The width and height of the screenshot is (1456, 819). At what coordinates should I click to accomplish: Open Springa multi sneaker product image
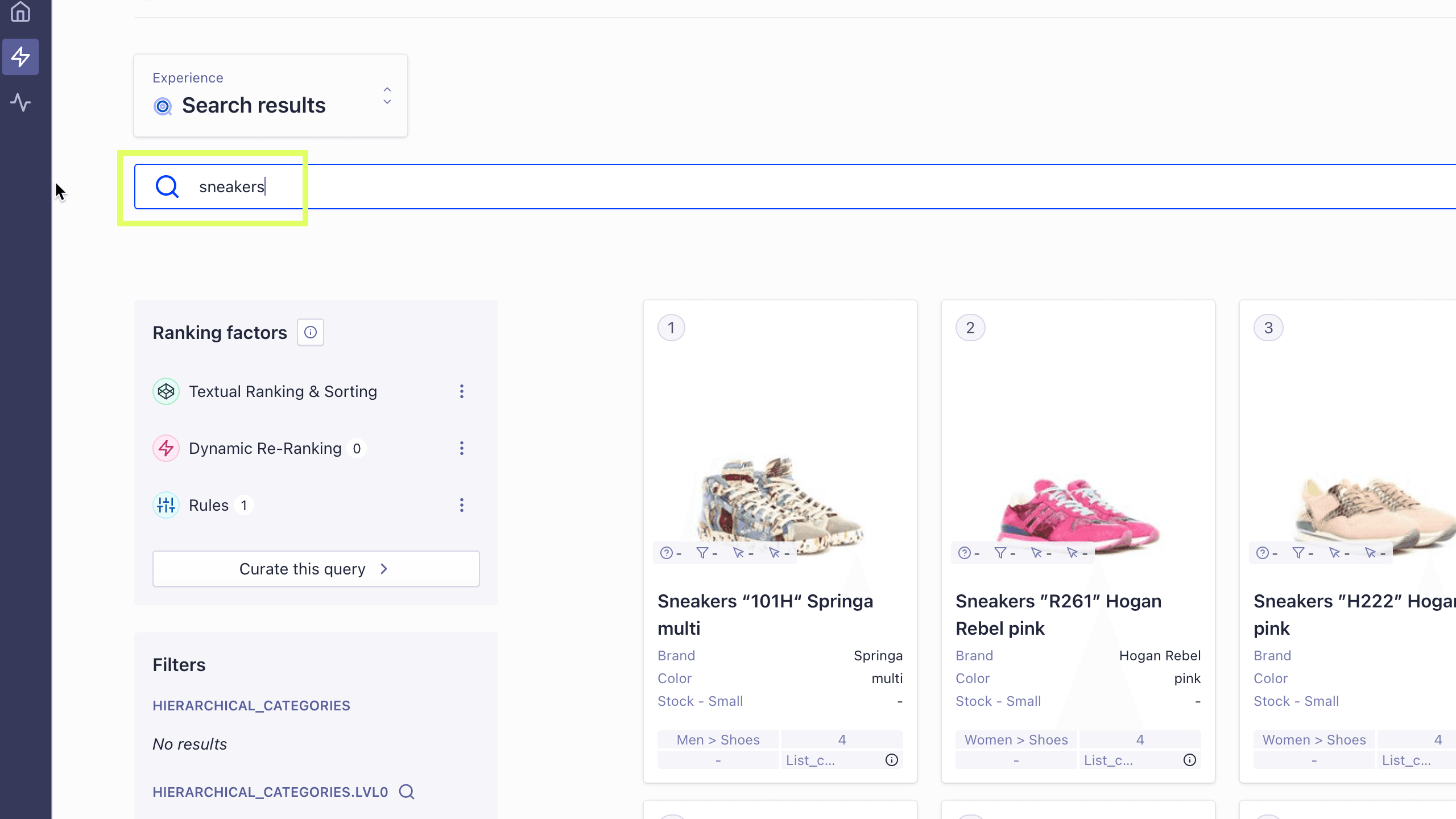pos(780,505)
